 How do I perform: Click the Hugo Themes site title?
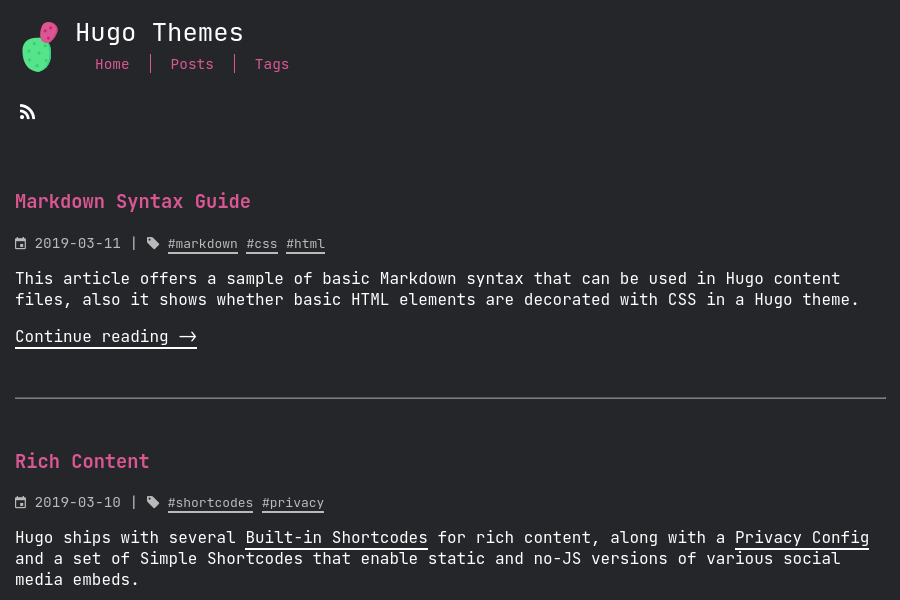tap(159, 33)
